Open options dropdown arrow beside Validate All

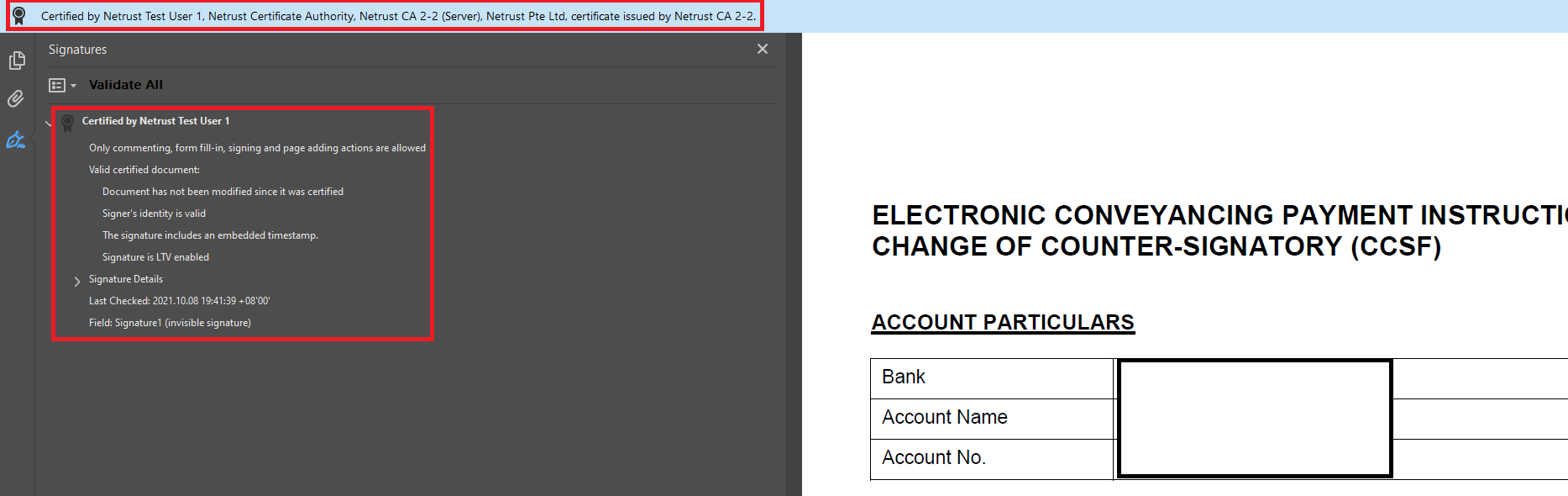pyautogui.click(x=74, y=86)
